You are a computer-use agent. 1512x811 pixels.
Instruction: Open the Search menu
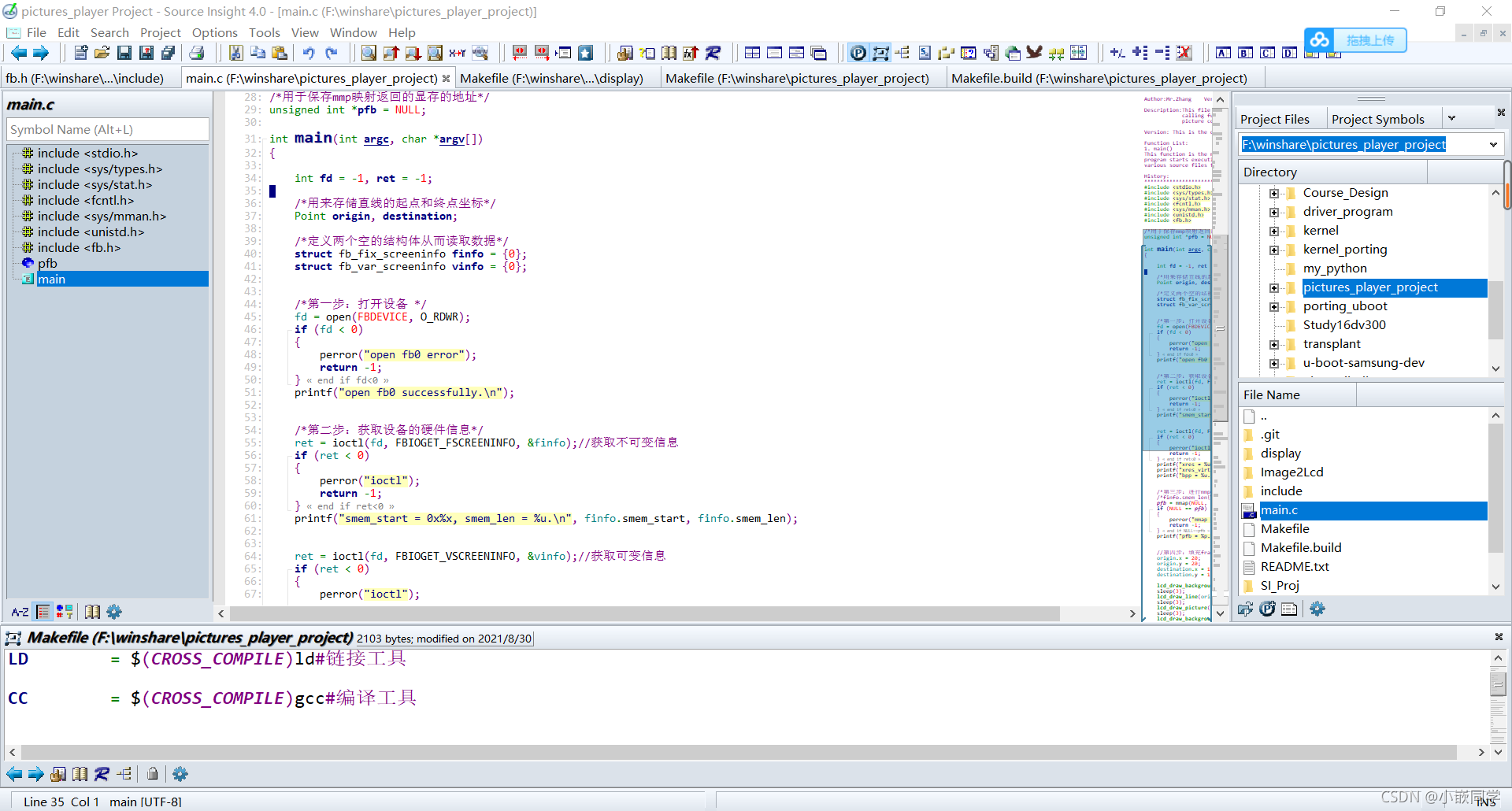coord(109,32)
